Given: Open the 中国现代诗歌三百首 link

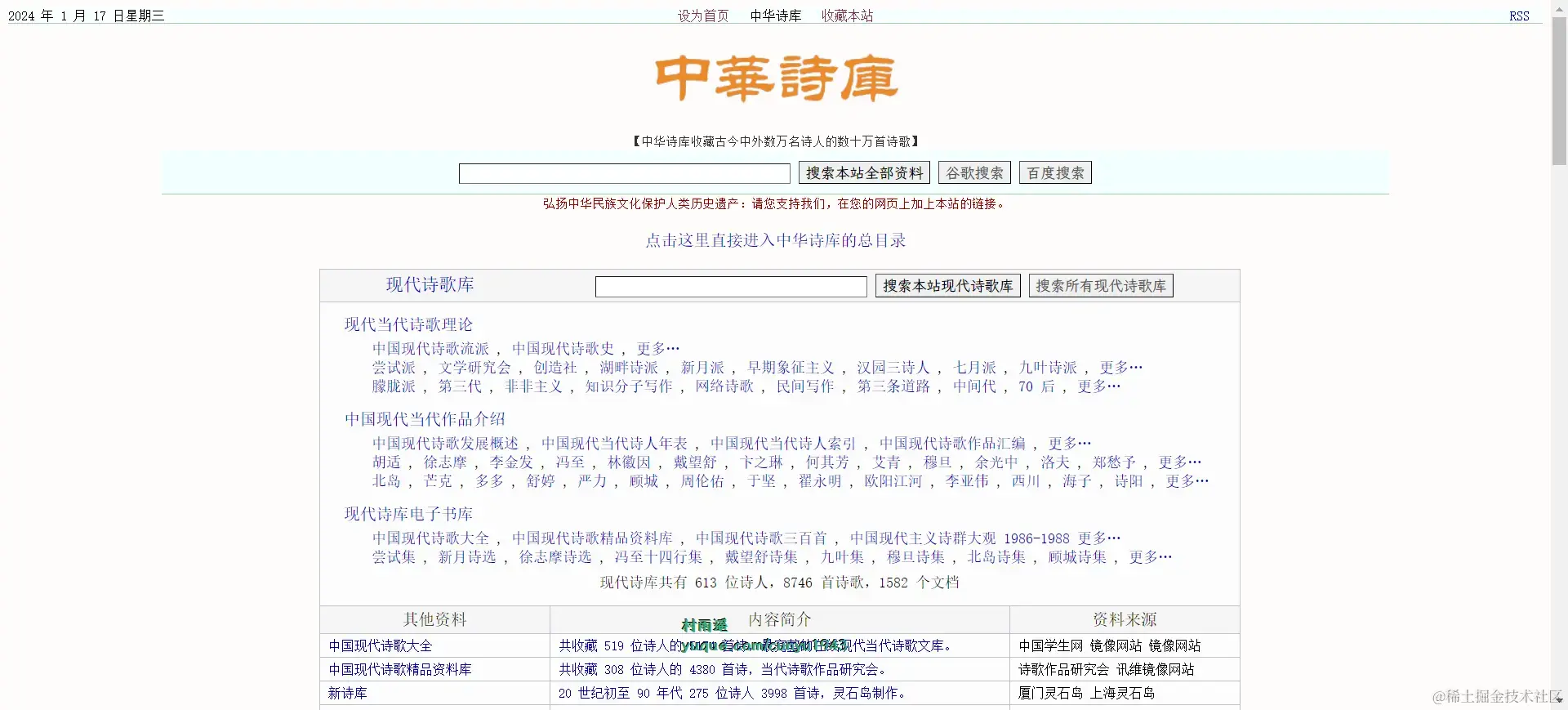Looking at the screenshot, I should click(761, 538).
